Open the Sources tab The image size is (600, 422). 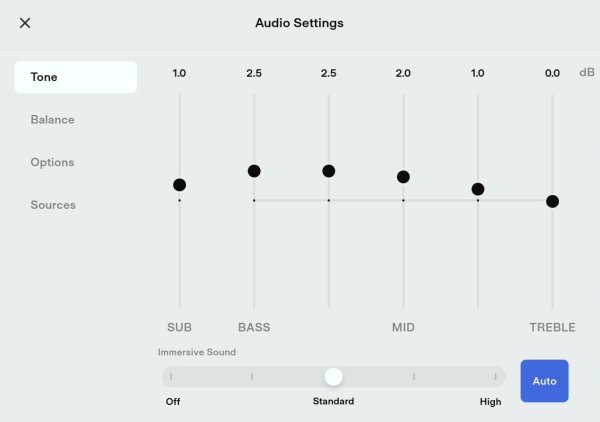[53, 205]
